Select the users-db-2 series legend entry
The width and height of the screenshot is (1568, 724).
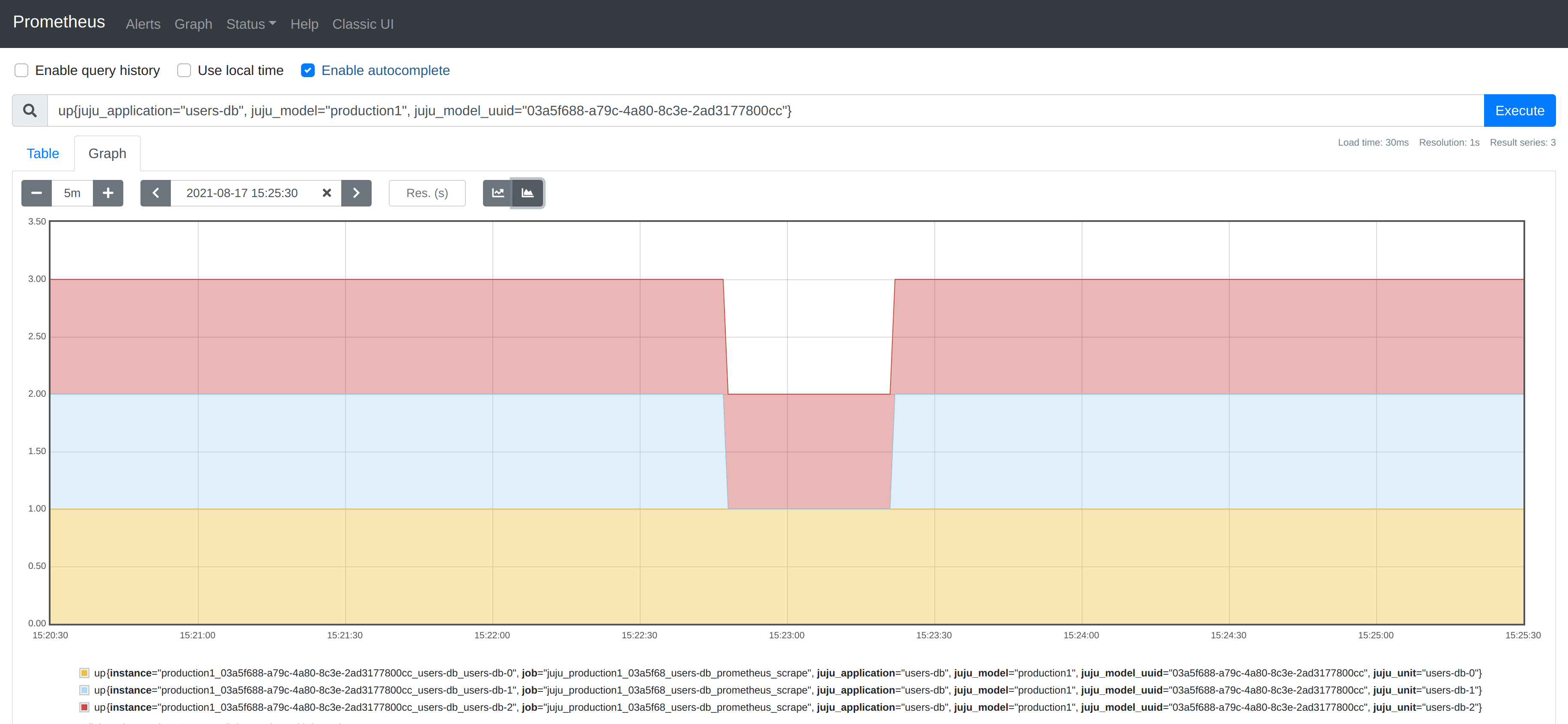pyautogui.click(x=781, y=707)
